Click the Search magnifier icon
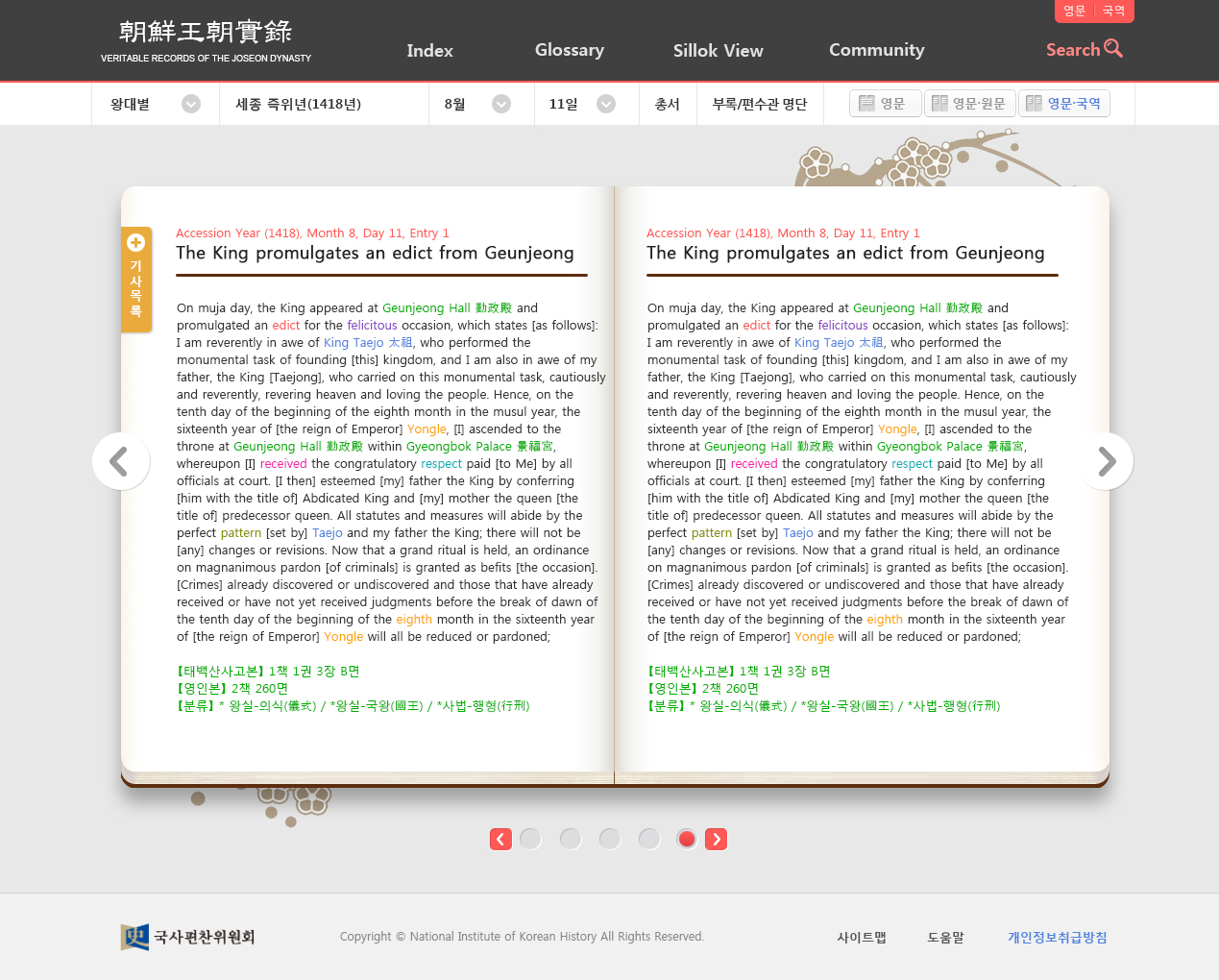 pos(1112,48)
